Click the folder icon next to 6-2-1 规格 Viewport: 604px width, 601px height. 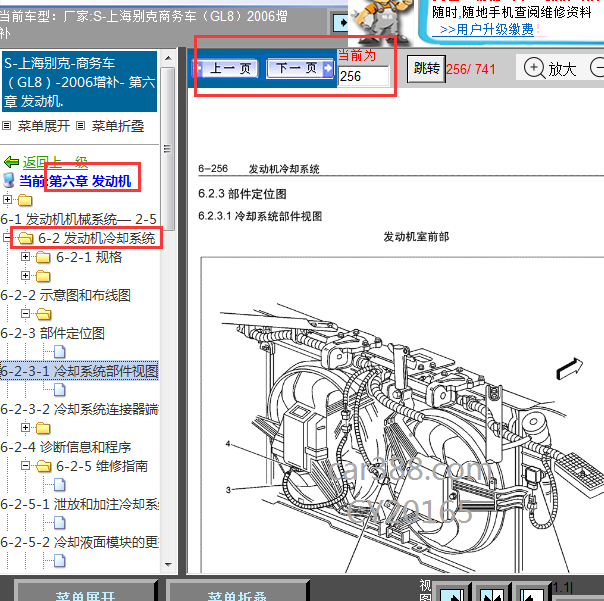coord(43,257)
